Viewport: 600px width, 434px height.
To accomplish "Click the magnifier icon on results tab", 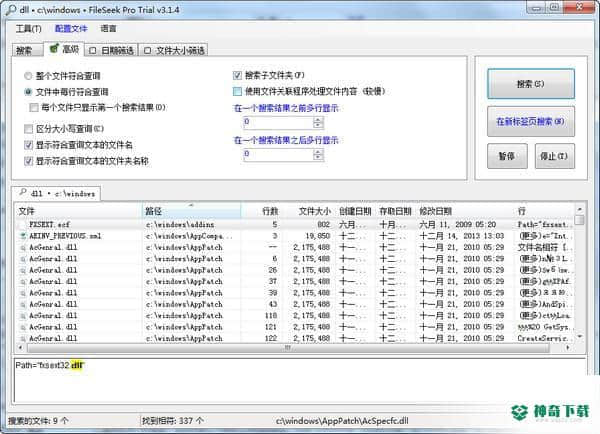I will (23, 193).
